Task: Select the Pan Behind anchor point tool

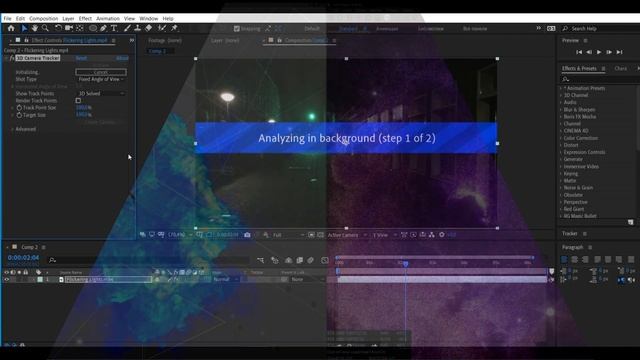Action: coord(80,28)
